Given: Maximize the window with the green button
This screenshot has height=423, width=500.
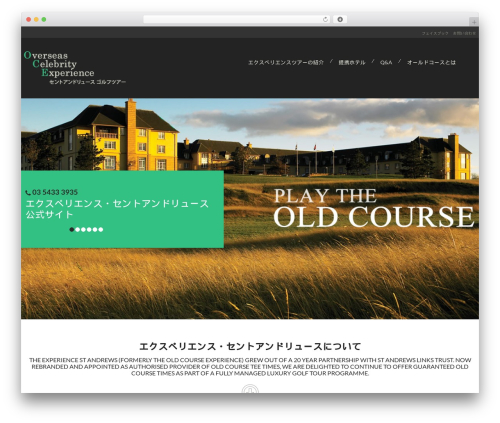Looking at the screenshot, I should point(44,20).
